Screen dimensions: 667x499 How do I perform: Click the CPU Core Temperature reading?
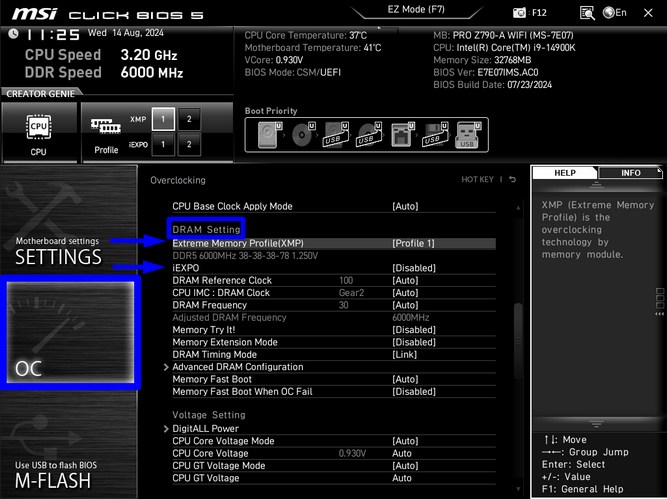305,35
